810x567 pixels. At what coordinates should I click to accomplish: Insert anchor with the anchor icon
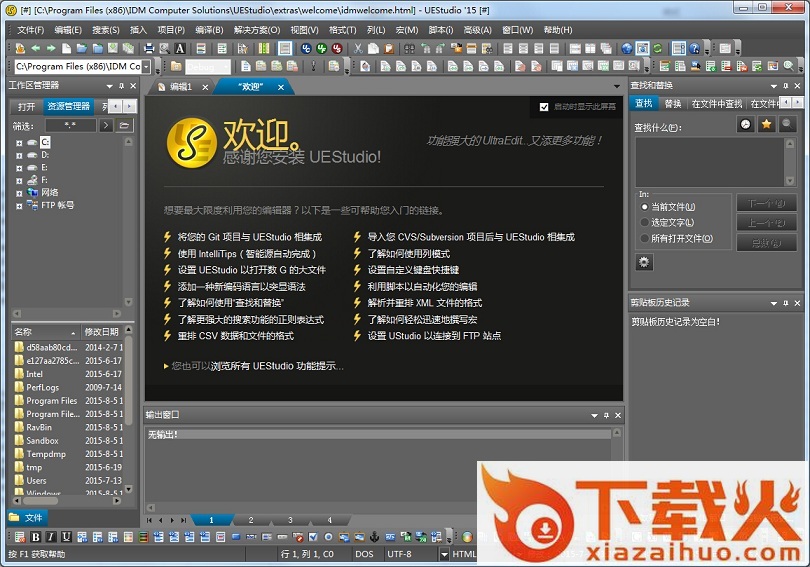click(x=375, y=537)
